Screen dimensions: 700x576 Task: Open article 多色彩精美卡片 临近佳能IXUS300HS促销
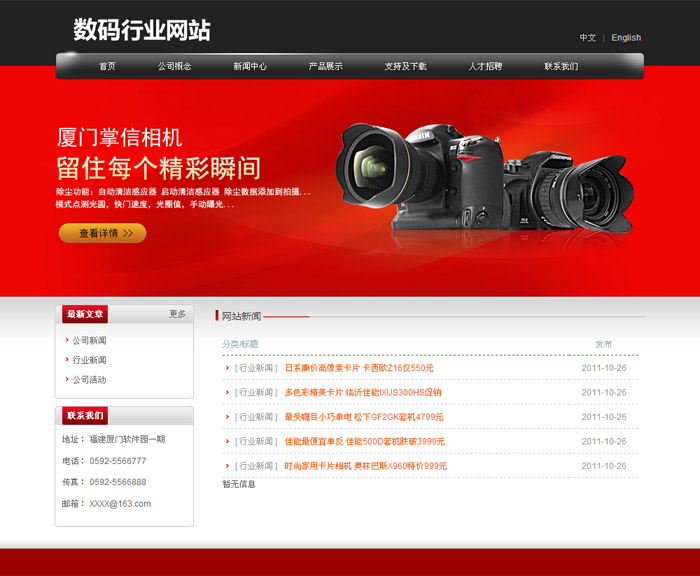pos(363,392)
